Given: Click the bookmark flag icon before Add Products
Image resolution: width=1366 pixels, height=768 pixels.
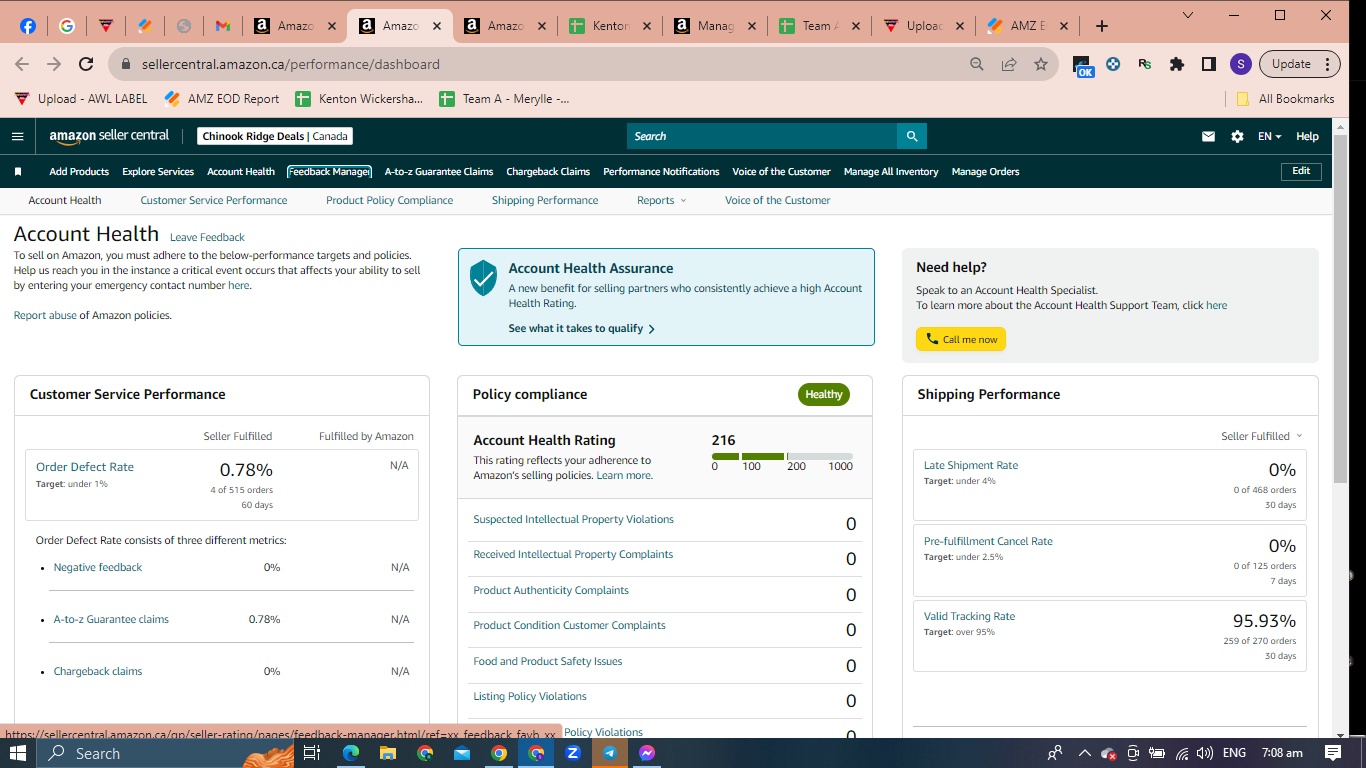Looking at the screenshot, I should (18, 172).
